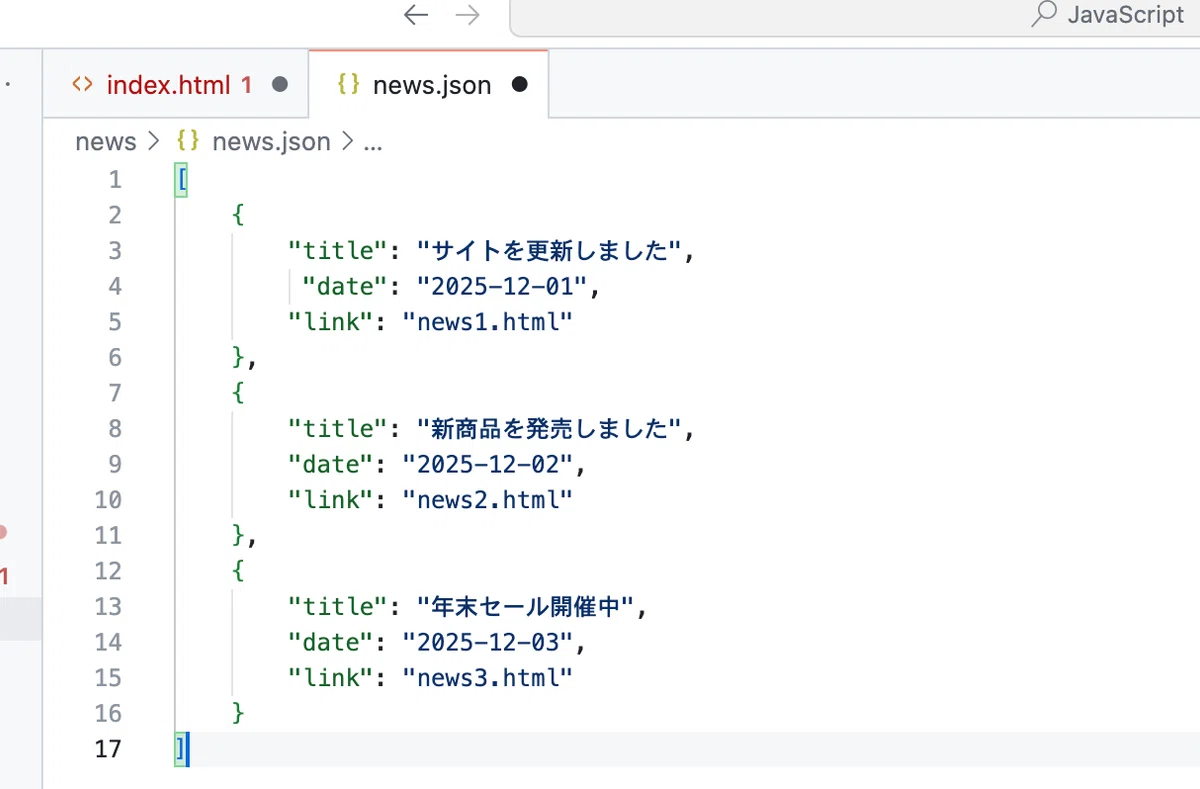Click the "news" folder breadcrumb
Screen dimensions: 1200x789
[106, 142]
